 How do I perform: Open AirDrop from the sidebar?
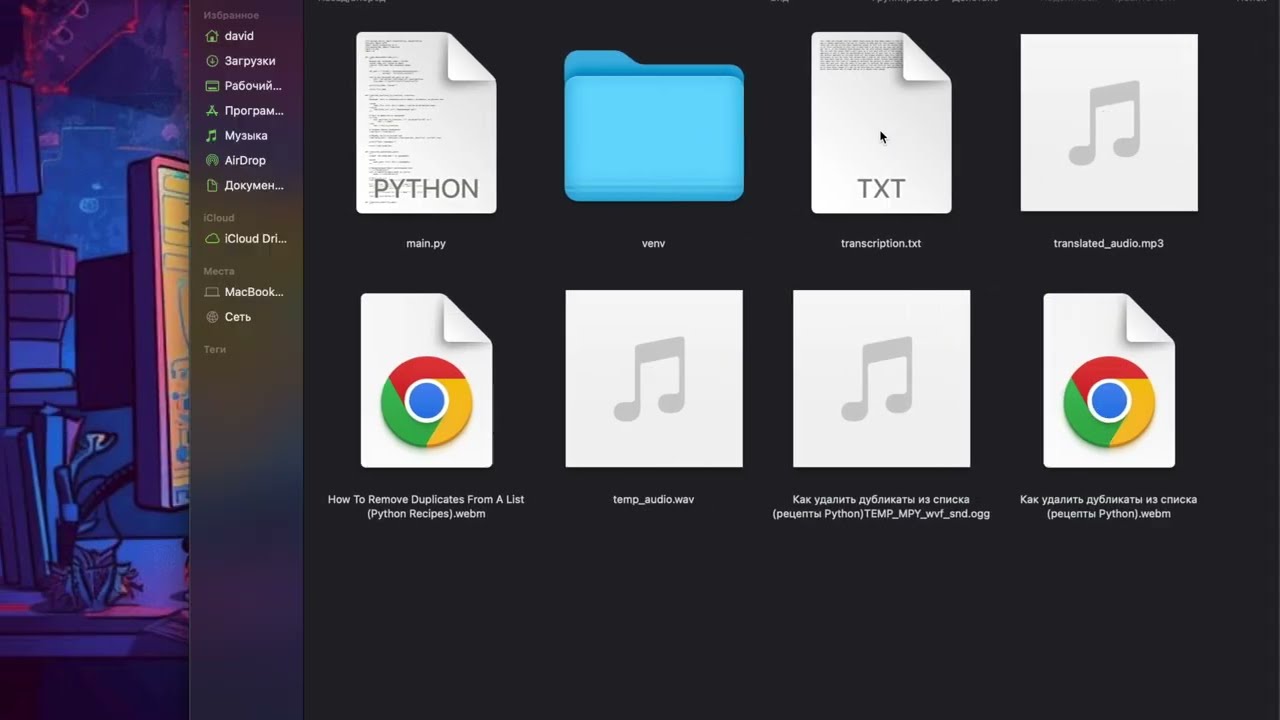pos(246,161)
